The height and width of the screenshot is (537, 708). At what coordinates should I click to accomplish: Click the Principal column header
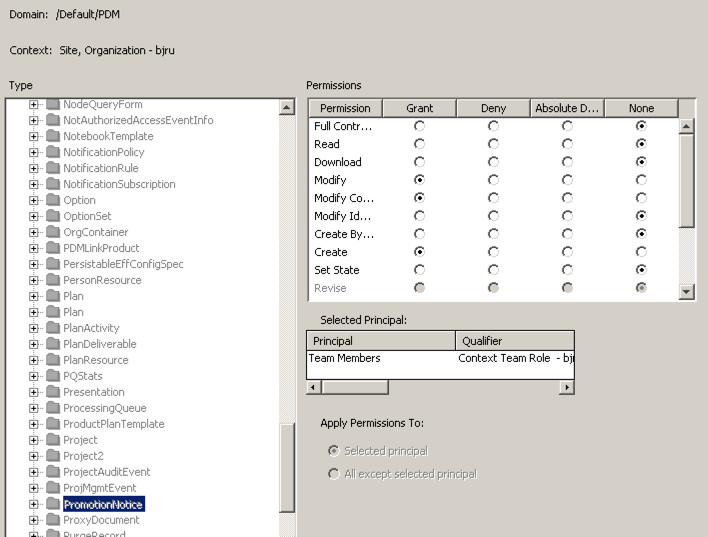pyautogui.click(x=381, y=341)
